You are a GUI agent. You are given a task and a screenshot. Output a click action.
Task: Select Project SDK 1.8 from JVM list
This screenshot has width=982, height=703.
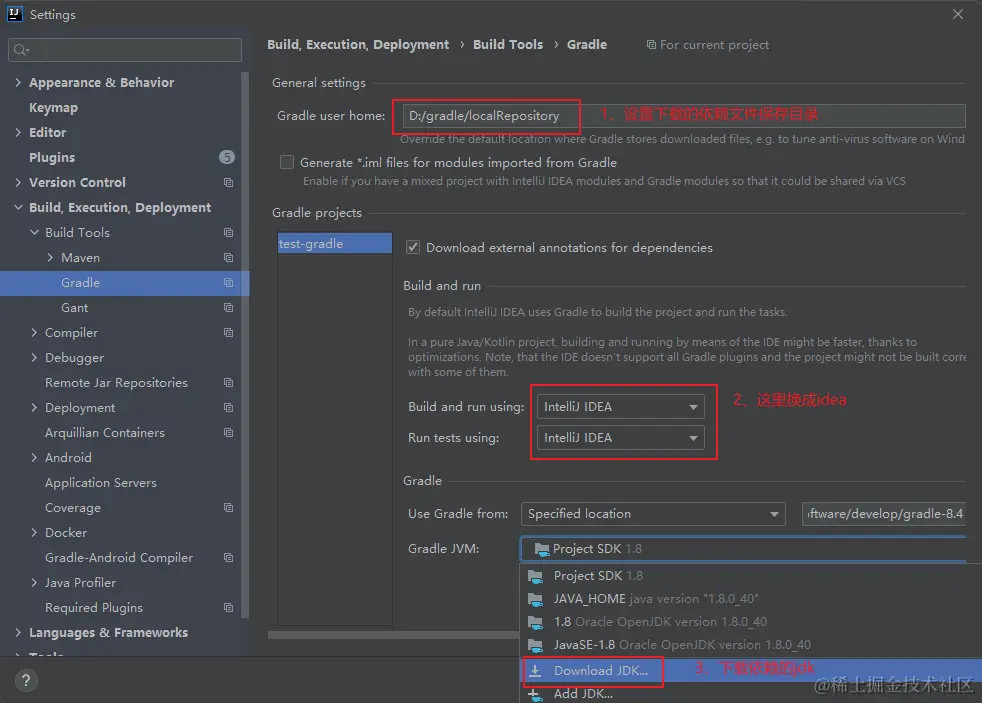[x=751, y=576]
